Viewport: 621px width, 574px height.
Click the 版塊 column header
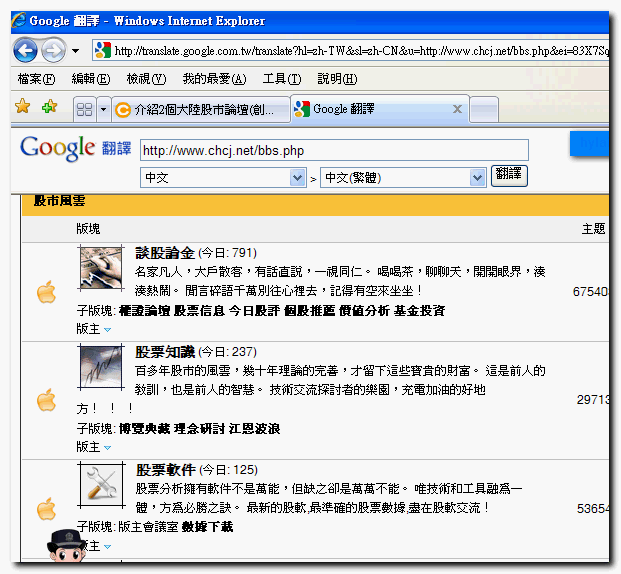click(x=88, y=229)
